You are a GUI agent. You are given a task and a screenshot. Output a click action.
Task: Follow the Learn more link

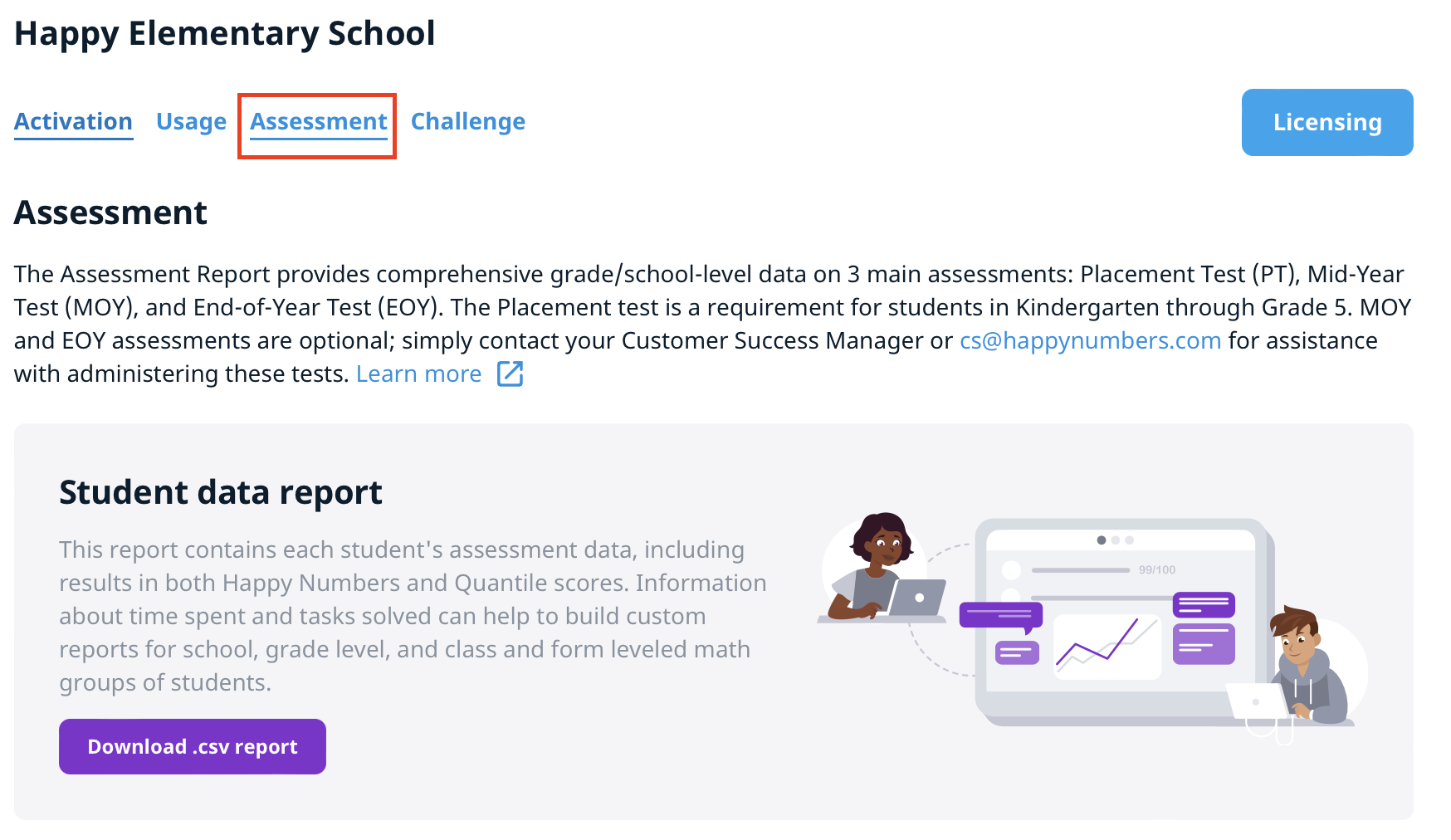tap(418, 374)
